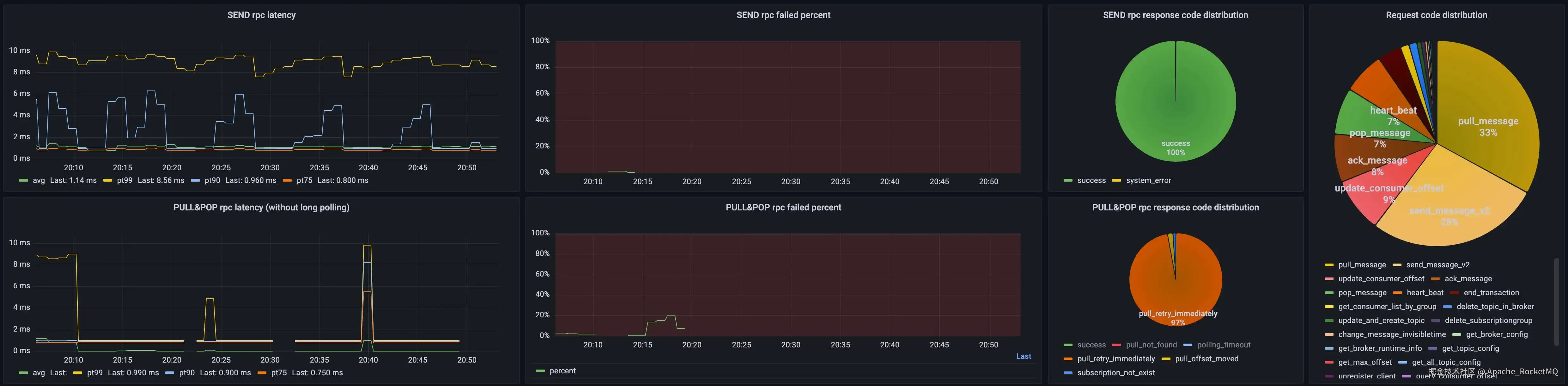Click the pull_not_found legend color swatch

[x=1116, y=345]
